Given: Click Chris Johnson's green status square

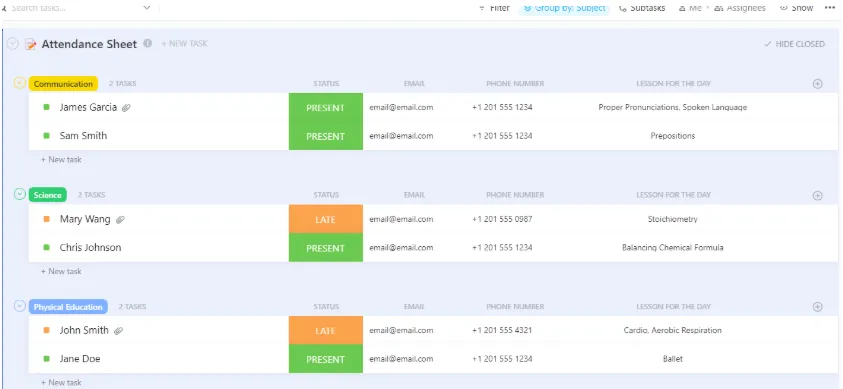Looking at the screenshot, I should click(x=47, y=248).
